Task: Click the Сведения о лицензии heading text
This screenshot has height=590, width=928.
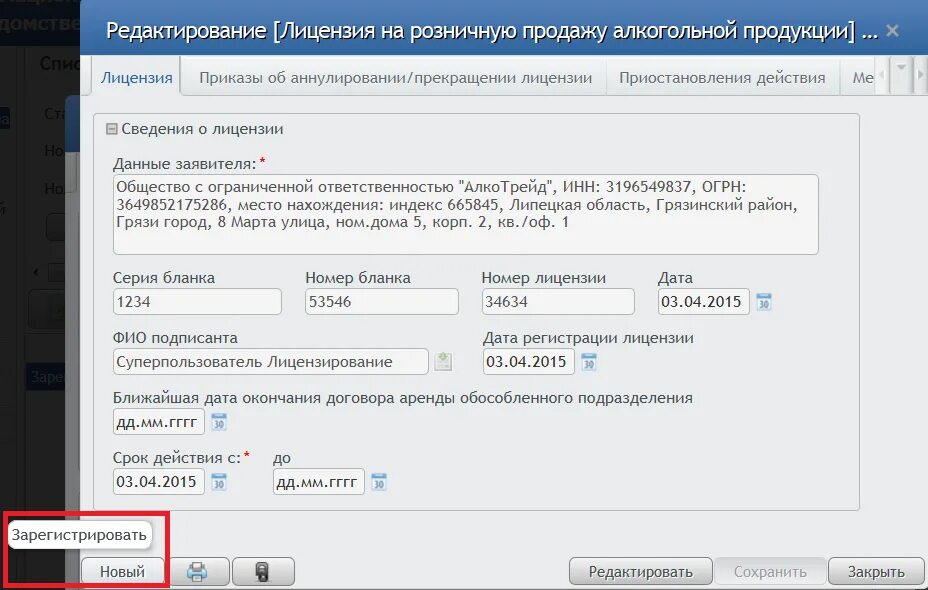Action: [x=202, y=129]
